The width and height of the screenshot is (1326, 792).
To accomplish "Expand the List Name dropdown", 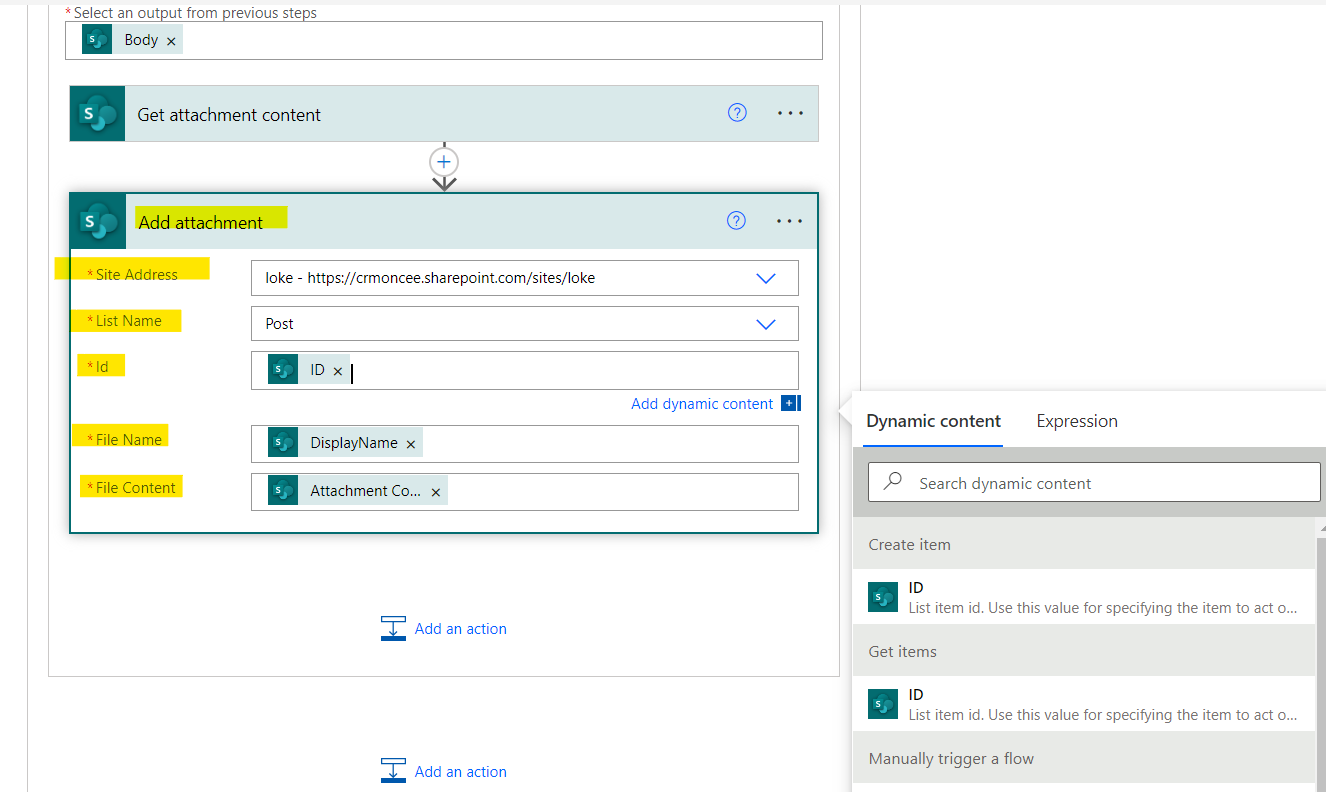I will (x=766, y=324).
